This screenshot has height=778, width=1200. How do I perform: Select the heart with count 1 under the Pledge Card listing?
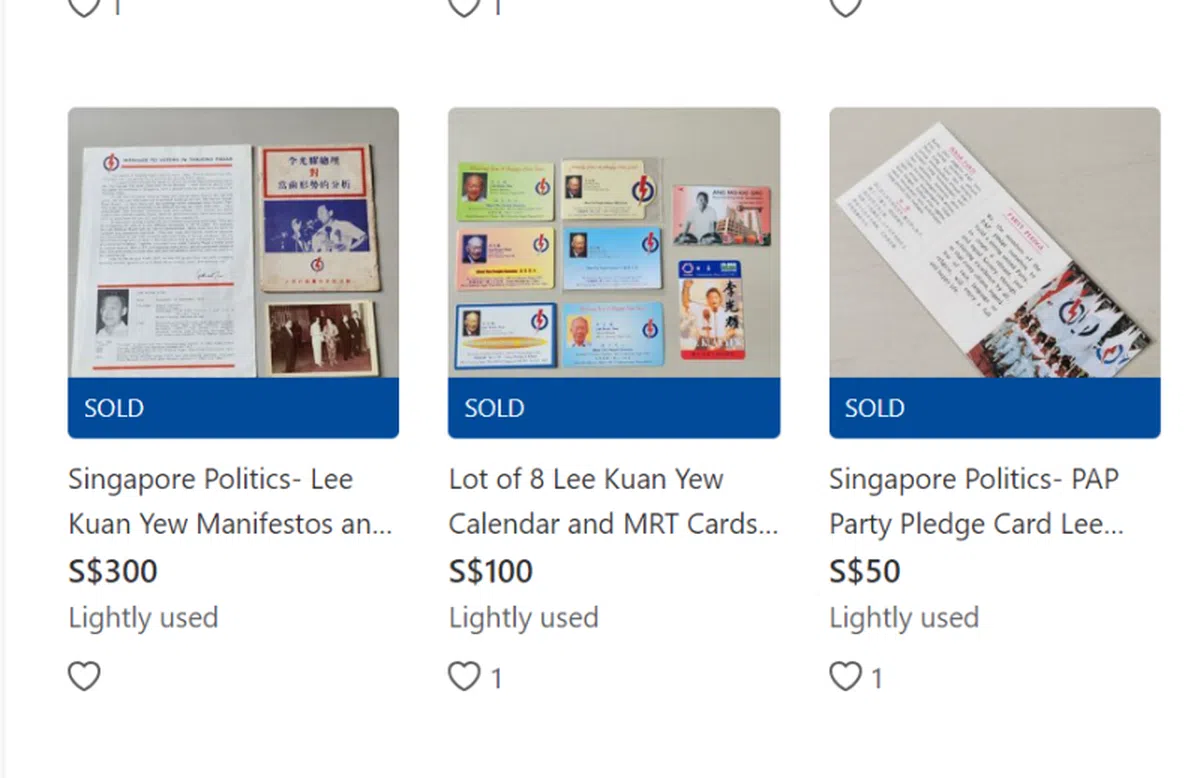844,676
